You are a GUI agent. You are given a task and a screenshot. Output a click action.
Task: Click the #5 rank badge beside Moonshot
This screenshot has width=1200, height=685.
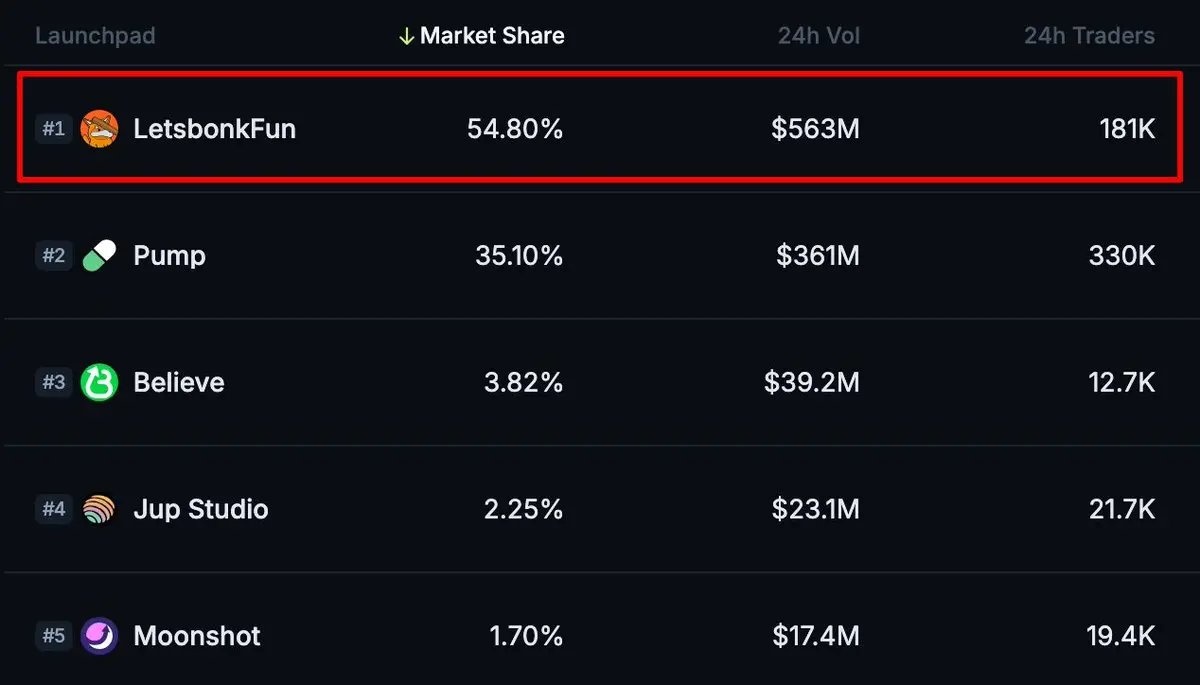54,636
